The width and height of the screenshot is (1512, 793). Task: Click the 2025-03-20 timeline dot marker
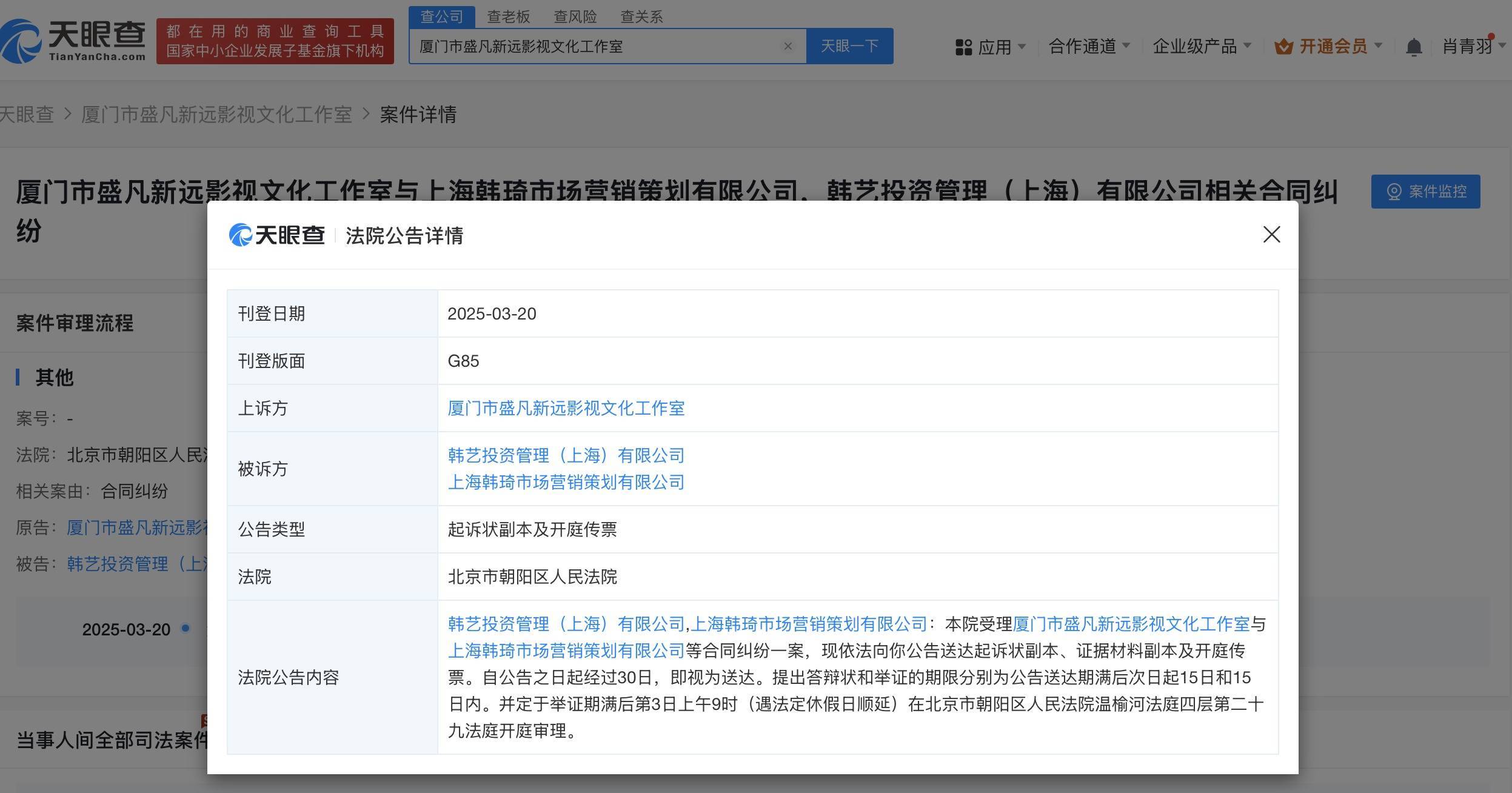(186, 628)
